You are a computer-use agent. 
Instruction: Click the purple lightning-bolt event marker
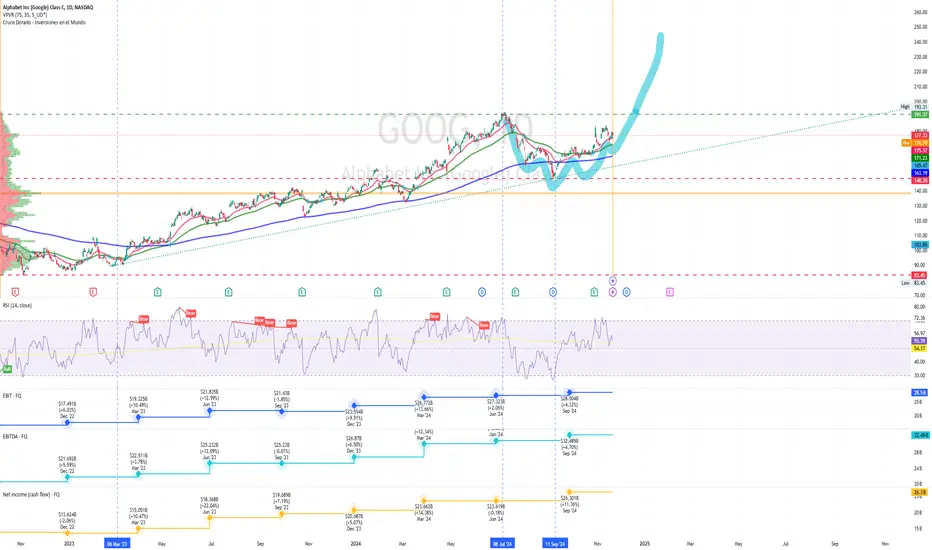[613, 292]
